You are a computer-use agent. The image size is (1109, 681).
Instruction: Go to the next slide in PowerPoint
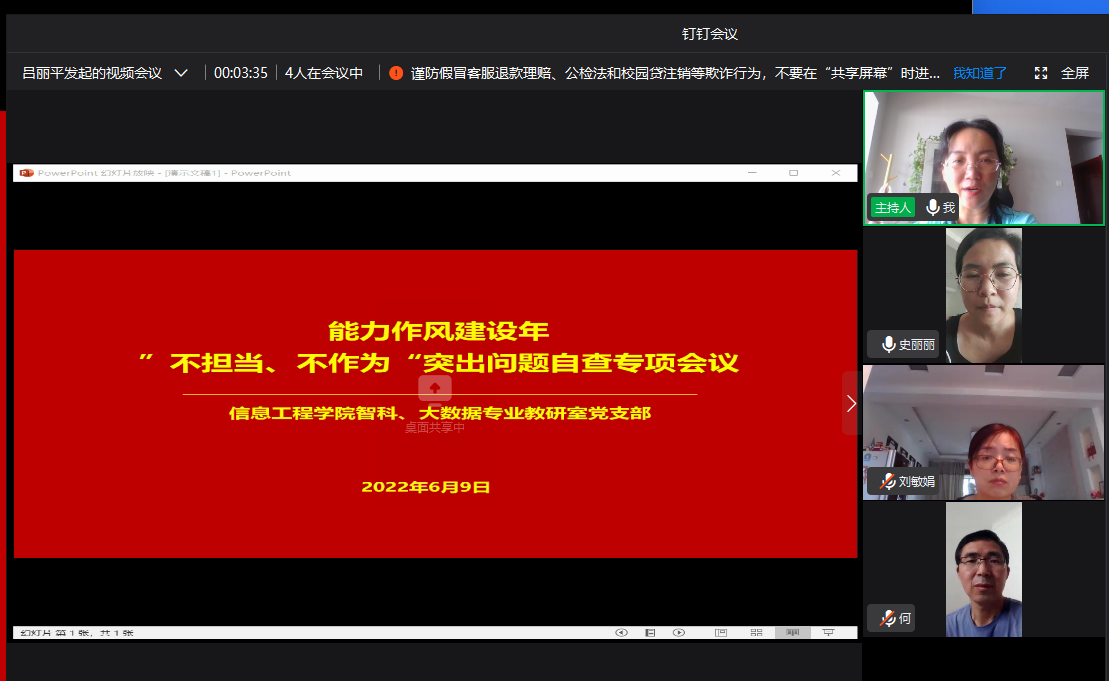tap(679, 632)
